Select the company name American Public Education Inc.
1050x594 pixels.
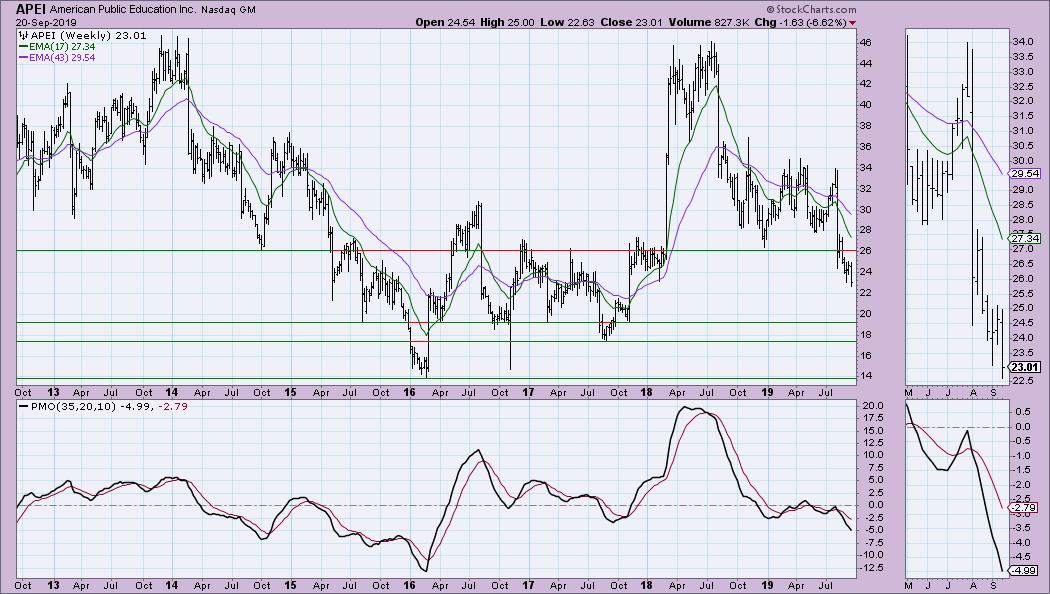tap(123, 10)
